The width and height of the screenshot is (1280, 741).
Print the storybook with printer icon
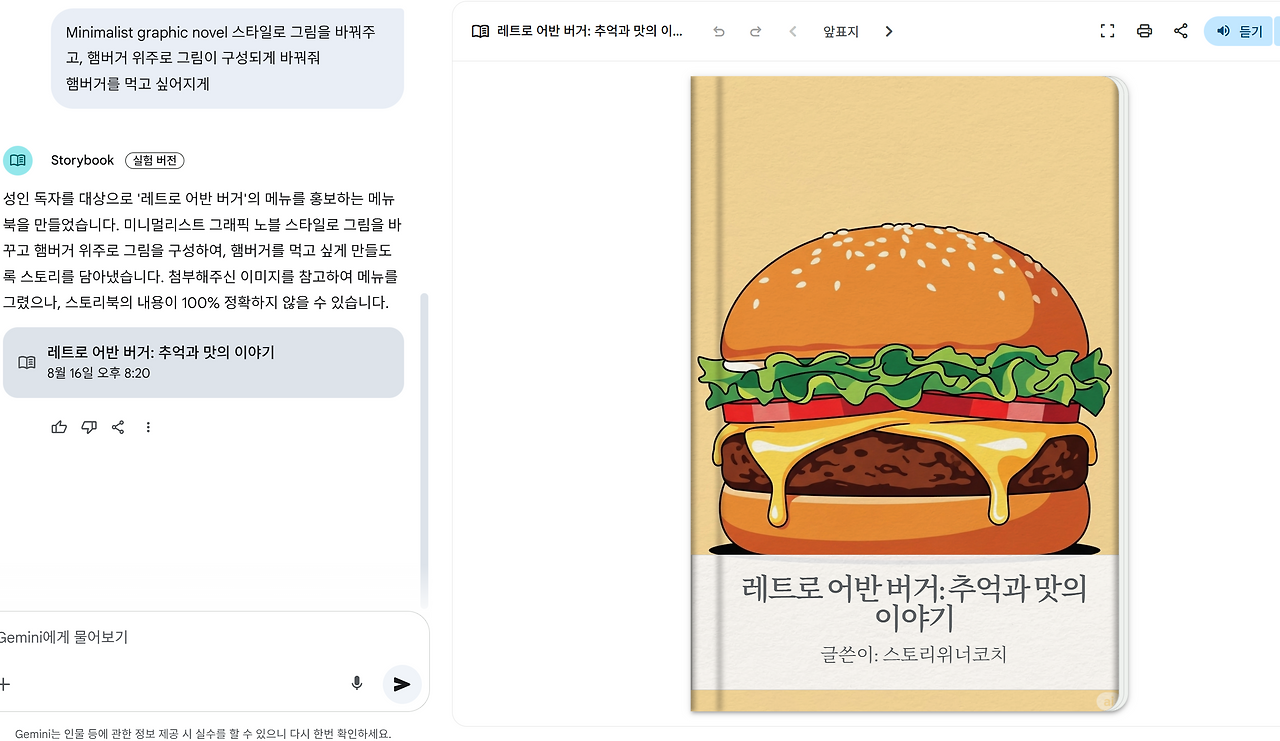[1144, 31]
